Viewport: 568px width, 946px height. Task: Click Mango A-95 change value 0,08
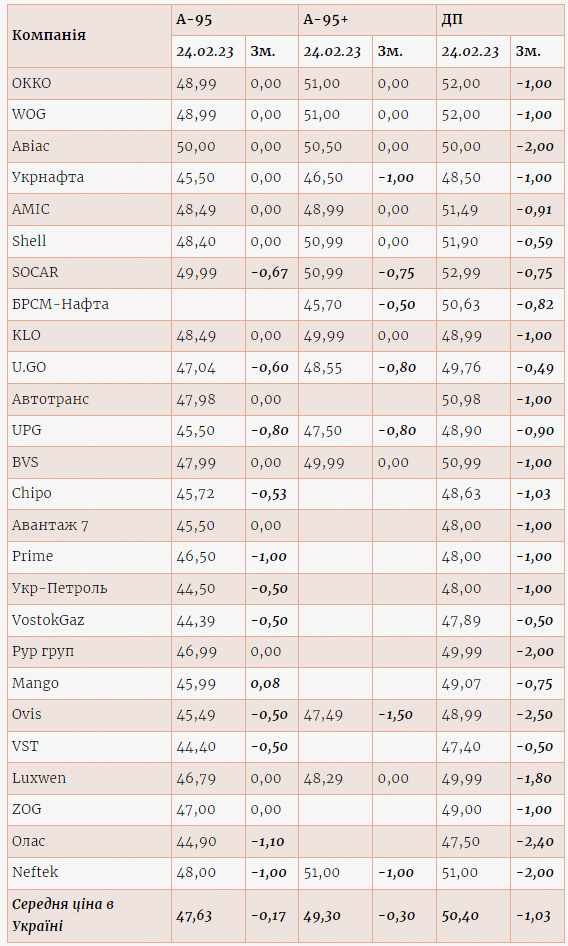[x=266, y=684]
